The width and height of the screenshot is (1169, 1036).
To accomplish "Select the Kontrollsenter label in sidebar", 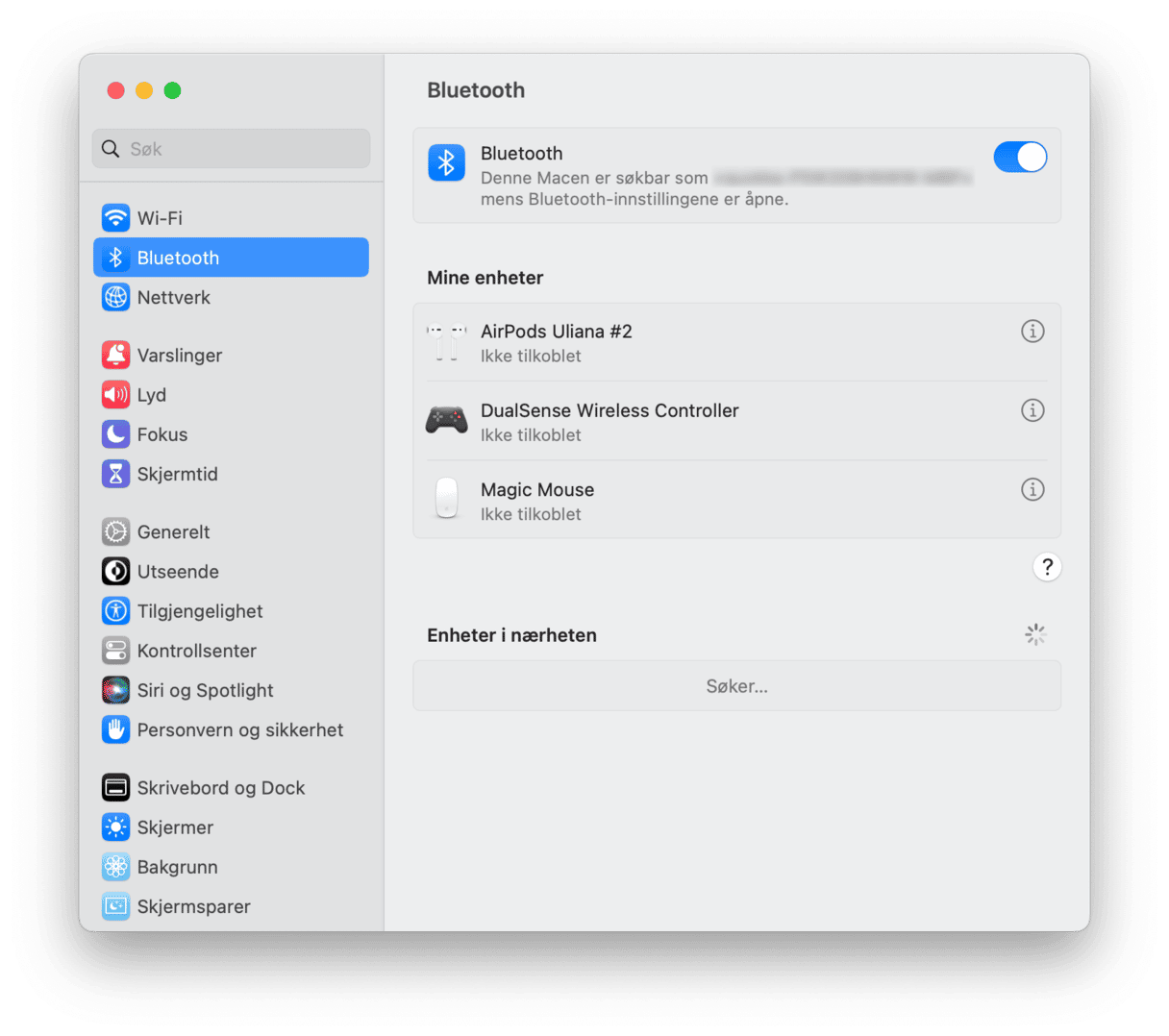I will point(197,651).
